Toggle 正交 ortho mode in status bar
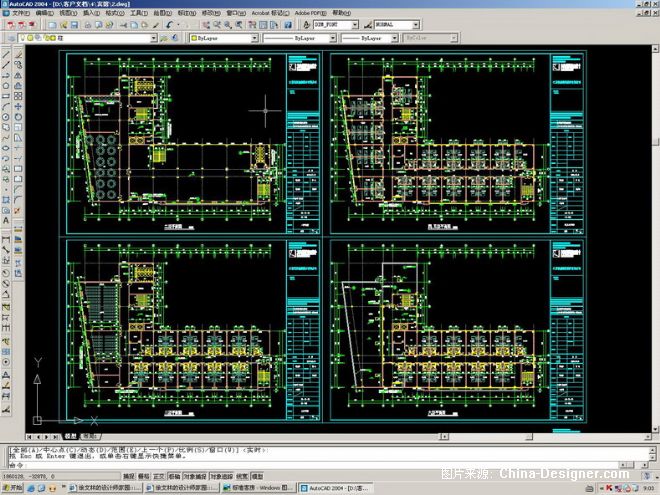This screenshot has height=495, width=660. [159, 476]
